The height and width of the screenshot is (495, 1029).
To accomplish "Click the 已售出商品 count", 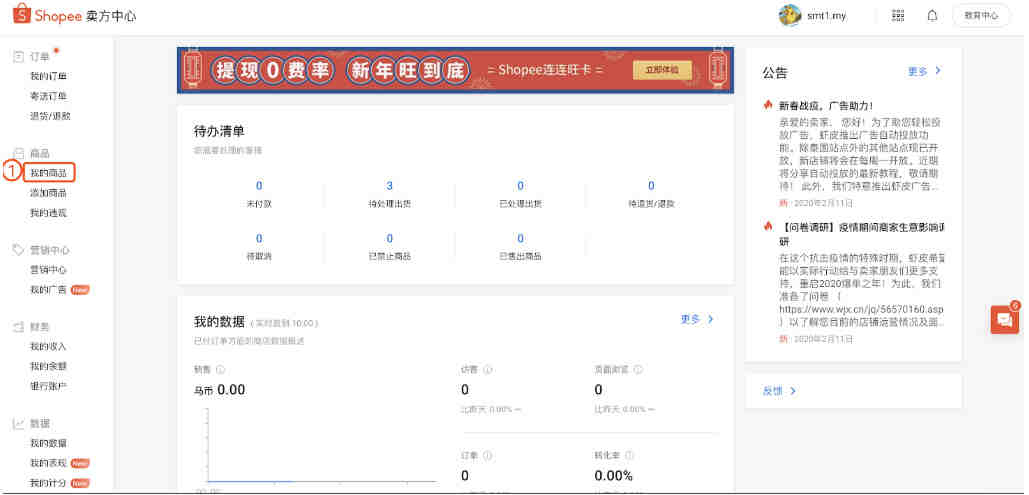I will click(x=520, y=238).
